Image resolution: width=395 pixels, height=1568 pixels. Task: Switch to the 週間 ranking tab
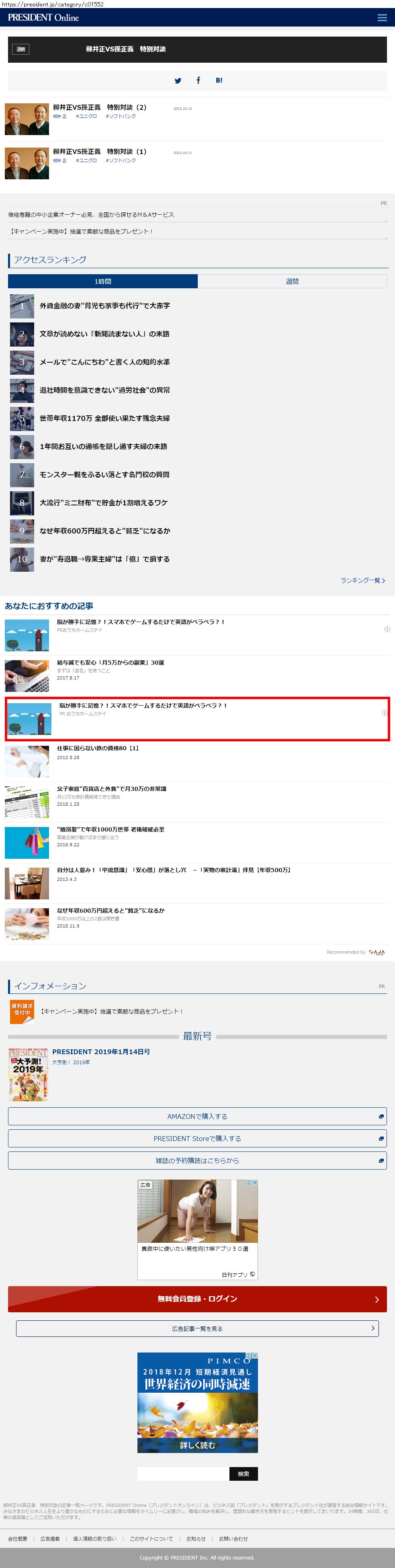(292, 281)
